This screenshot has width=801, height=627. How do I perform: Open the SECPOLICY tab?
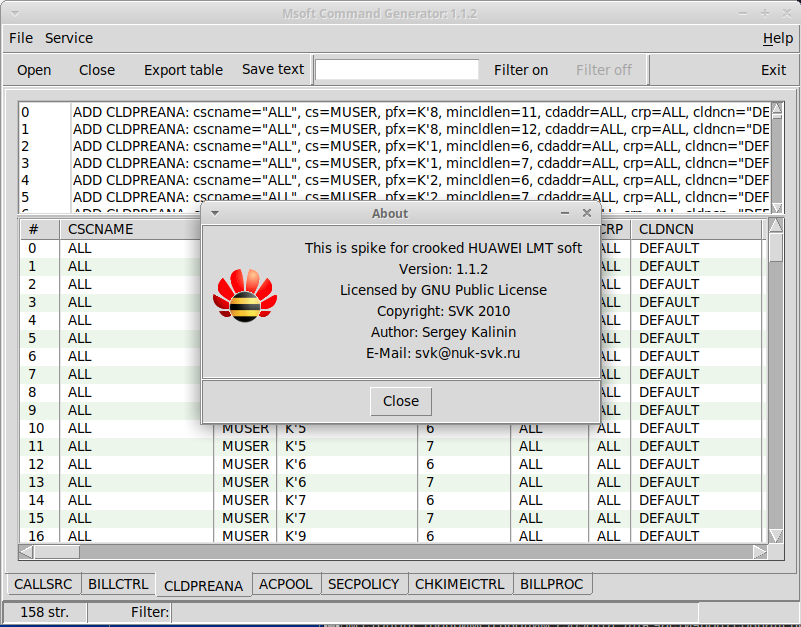tap(364, 584)
